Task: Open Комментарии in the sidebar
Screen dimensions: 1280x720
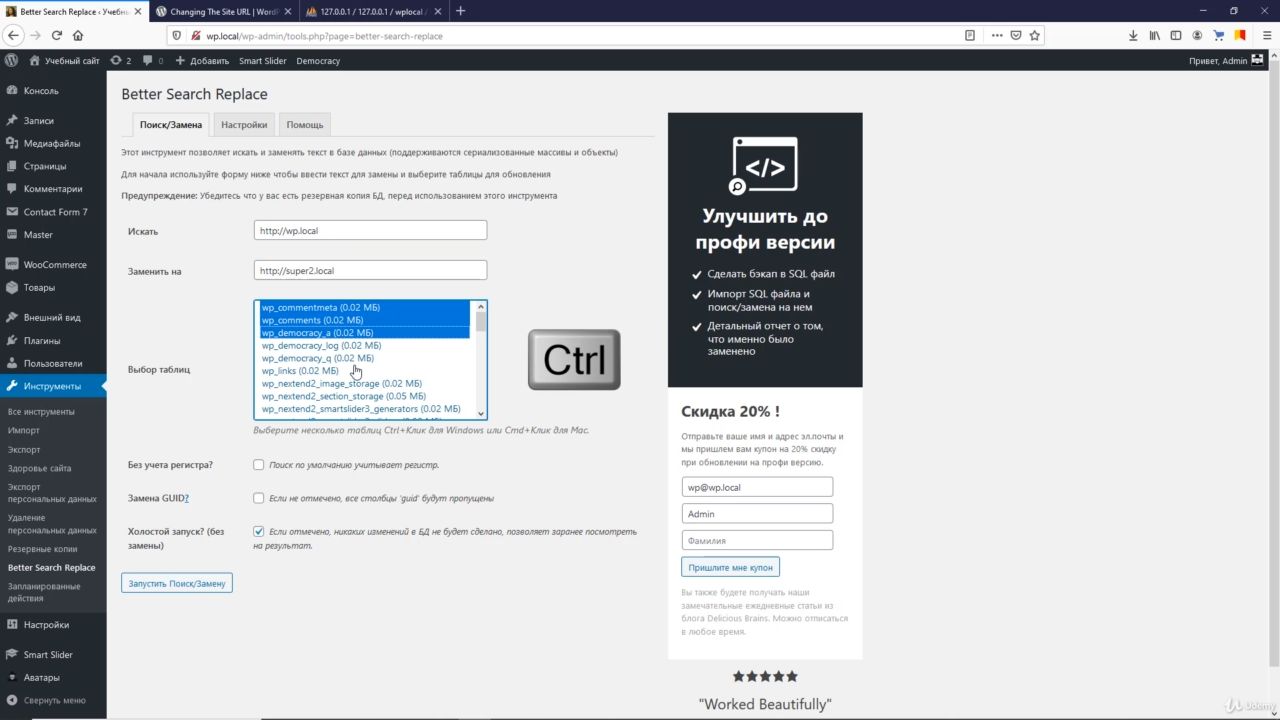Action: point(53,189)
